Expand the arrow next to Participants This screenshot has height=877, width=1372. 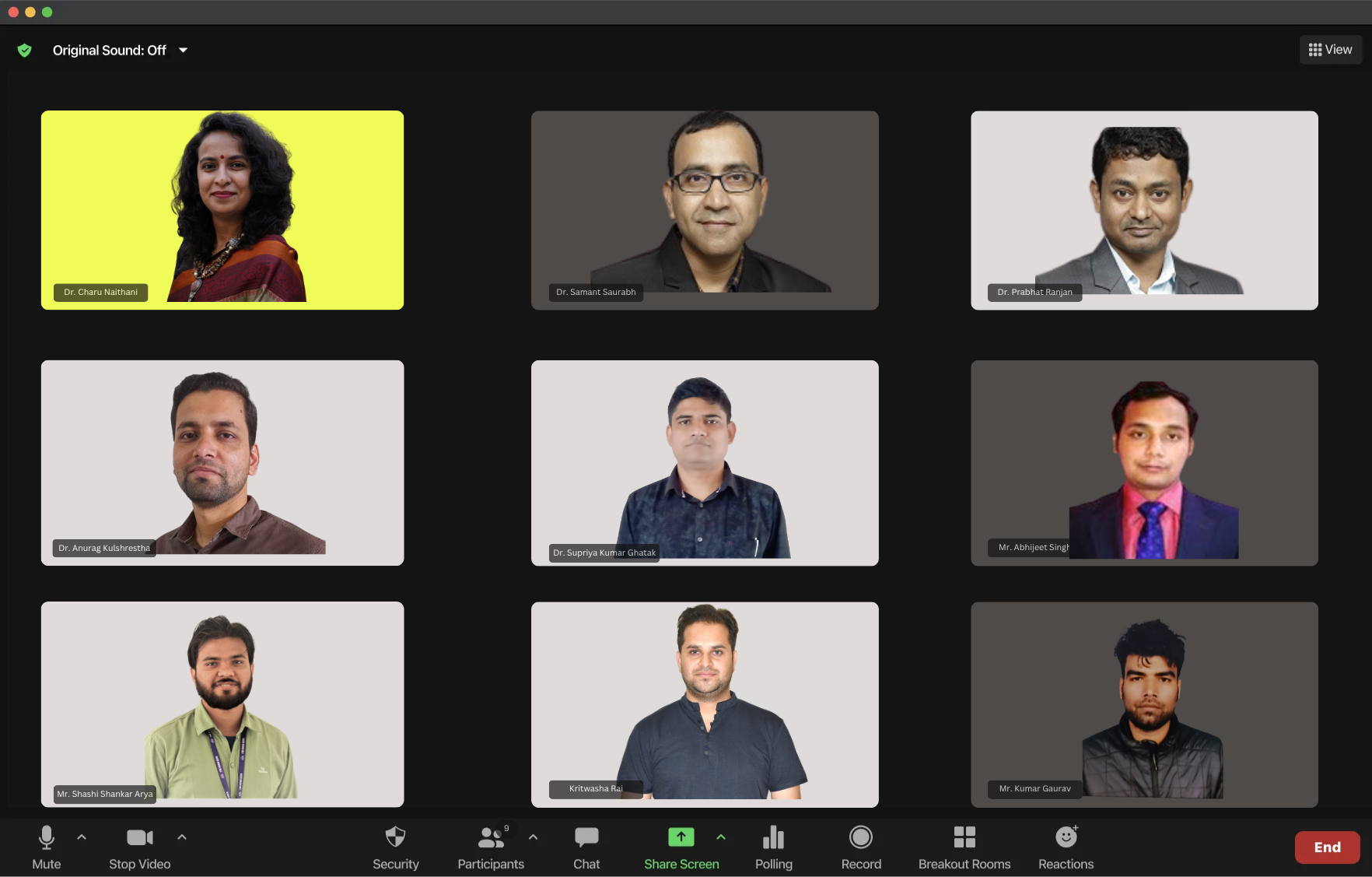(x=533, y=837)
